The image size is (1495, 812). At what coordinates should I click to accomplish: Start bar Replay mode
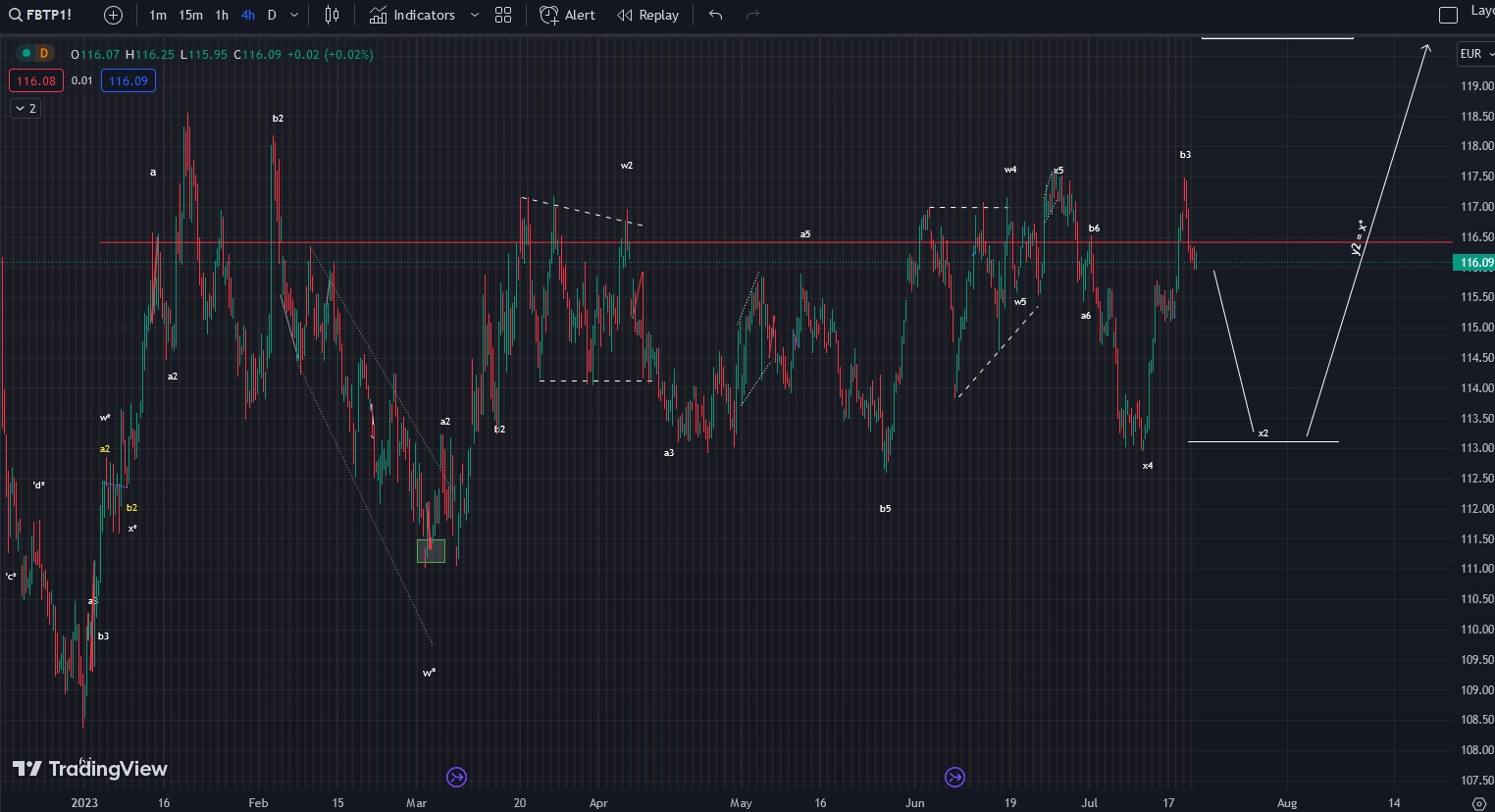click(647, 15)
